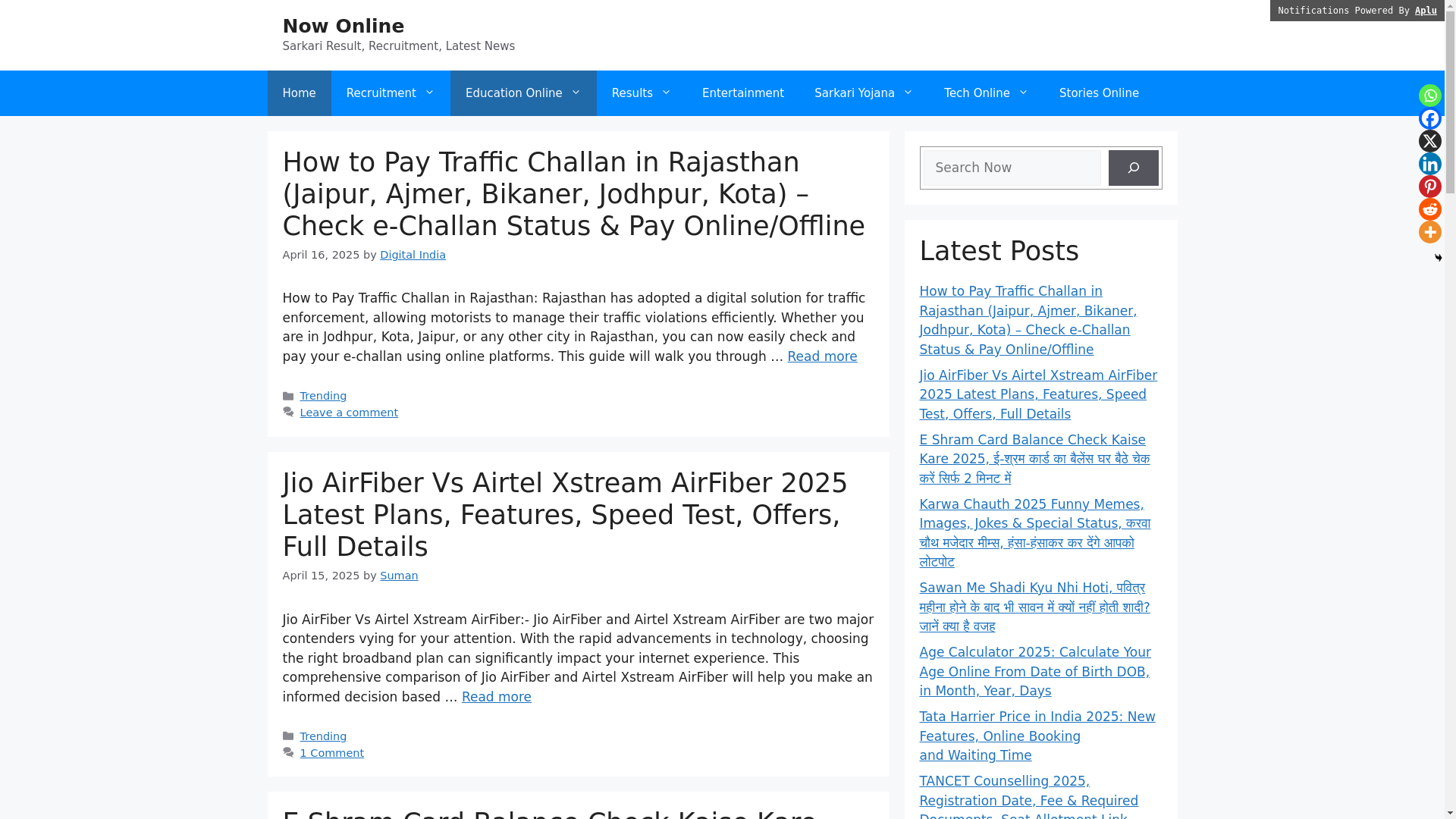Screen dimensions: 1456x819
Task: Click the Search Now input field
Action: tap(1012, 168)
